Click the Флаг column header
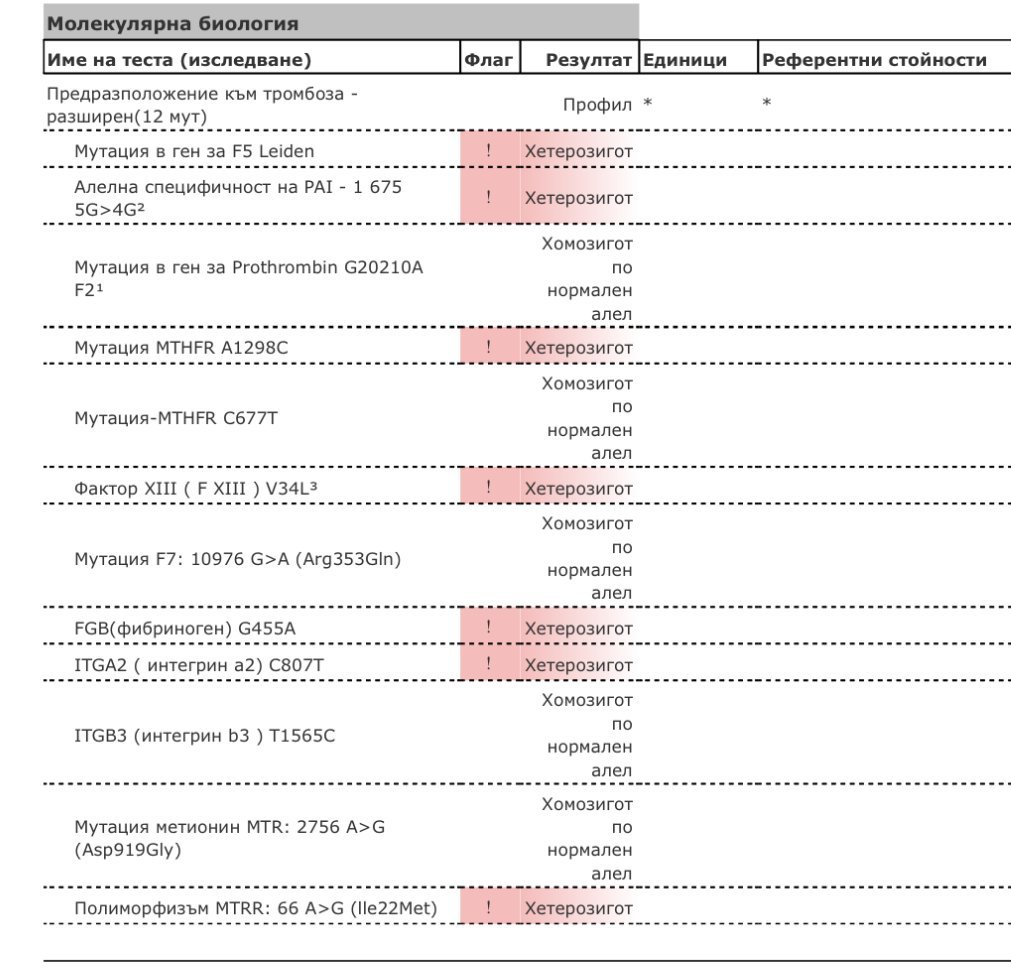This screenshot has height=972, width=1011. point(488,60)
